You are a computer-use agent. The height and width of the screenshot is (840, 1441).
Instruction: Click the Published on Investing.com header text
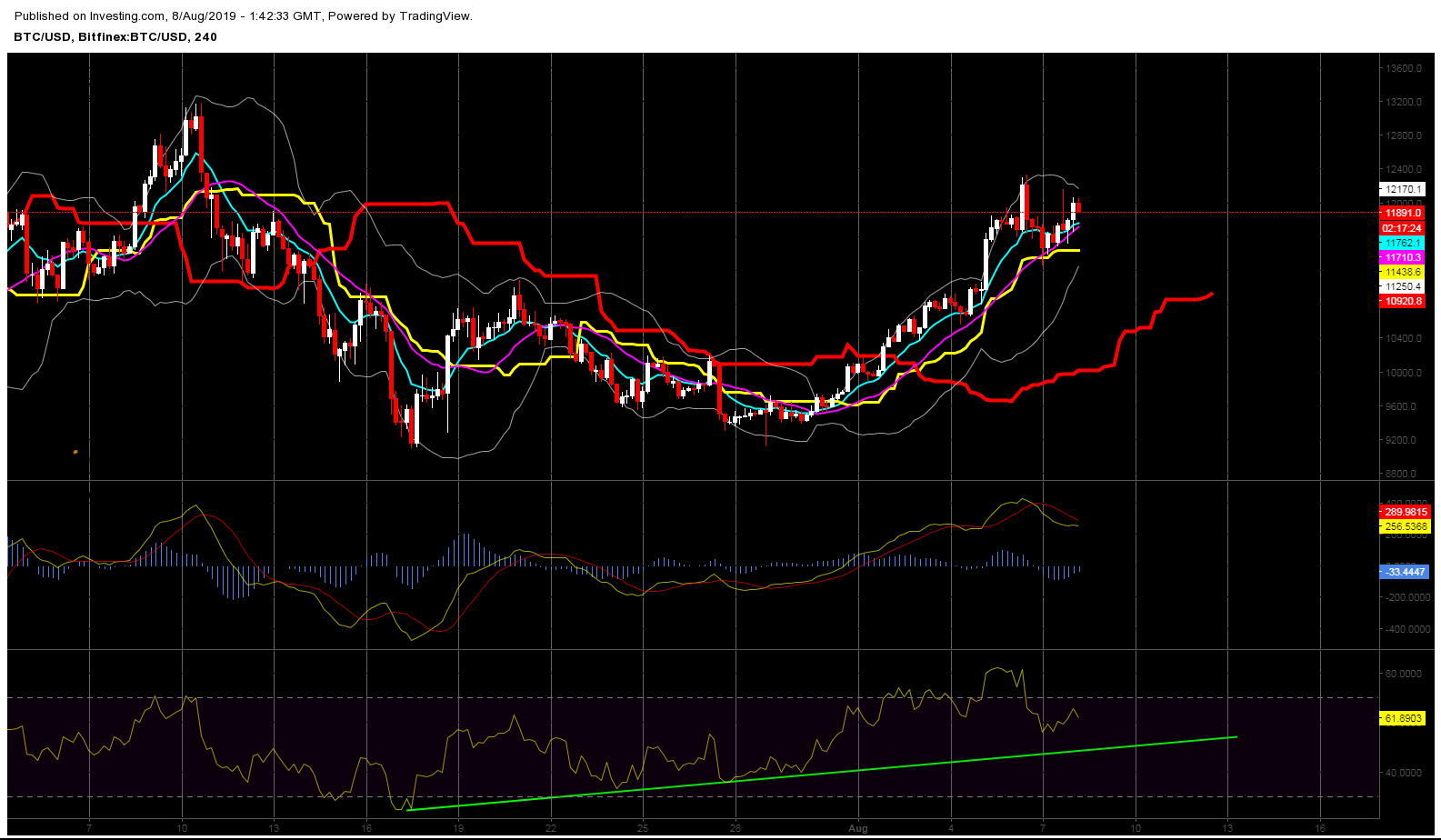tap(244, 15)
